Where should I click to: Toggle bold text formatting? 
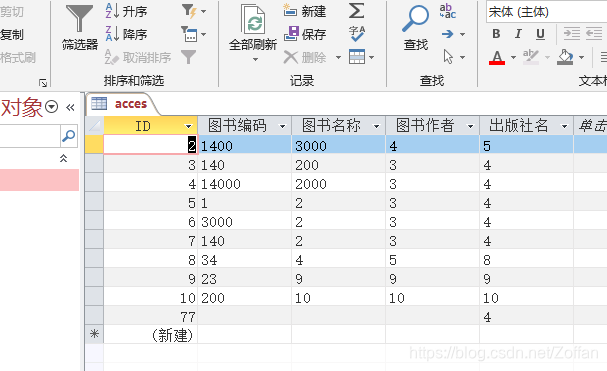(496, 34)
